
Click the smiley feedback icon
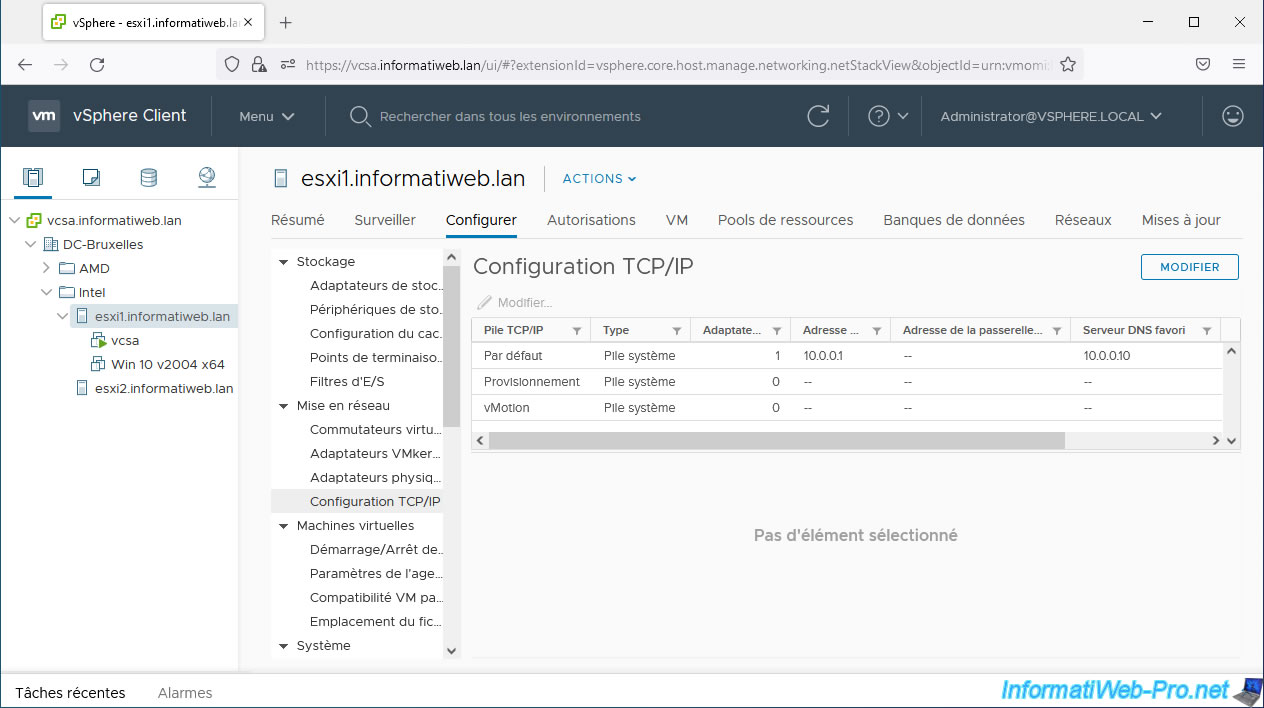coord(1233,116)
